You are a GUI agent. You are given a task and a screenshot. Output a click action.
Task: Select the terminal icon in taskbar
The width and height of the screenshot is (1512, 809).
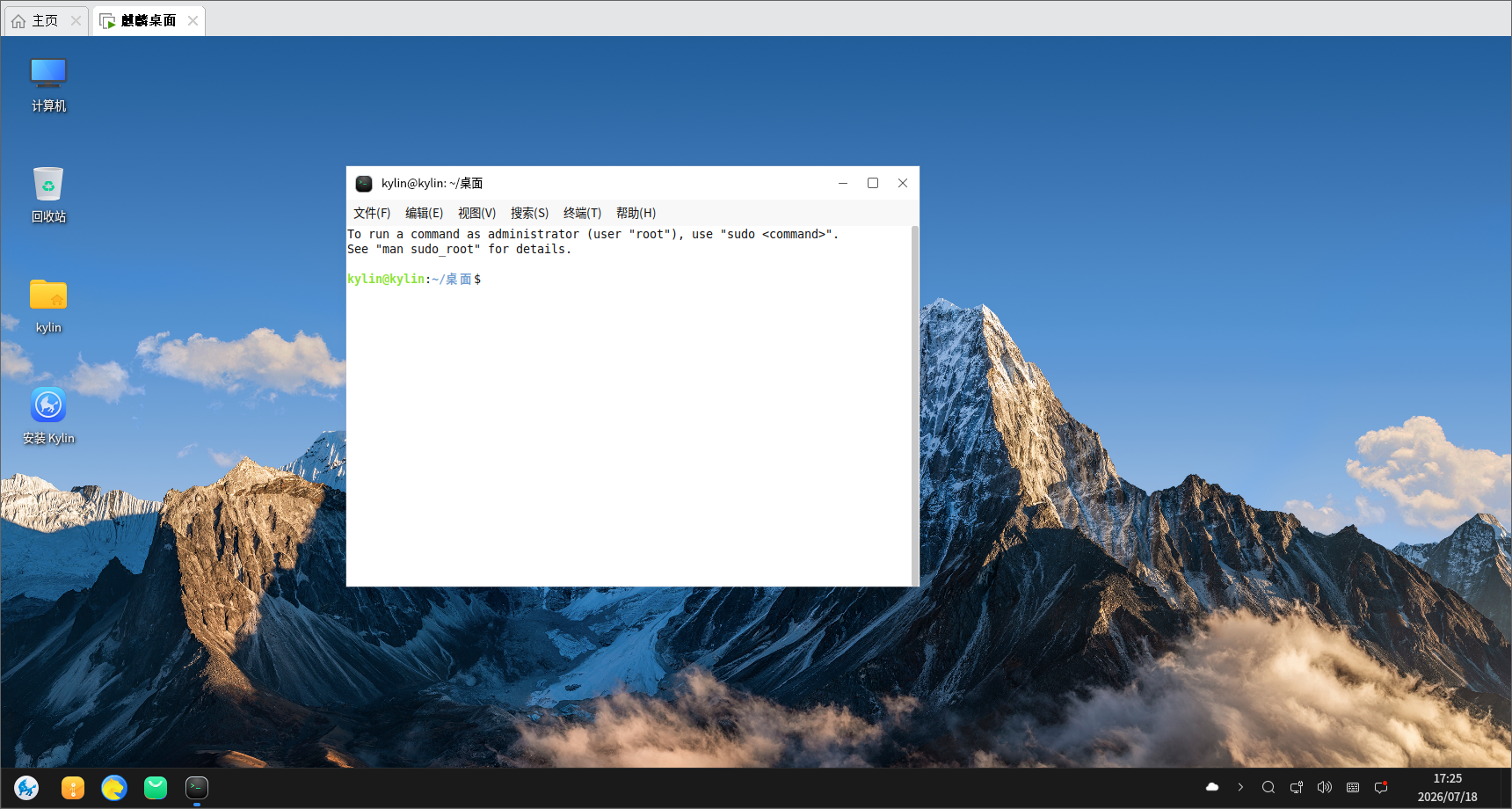tap(197, 788)
